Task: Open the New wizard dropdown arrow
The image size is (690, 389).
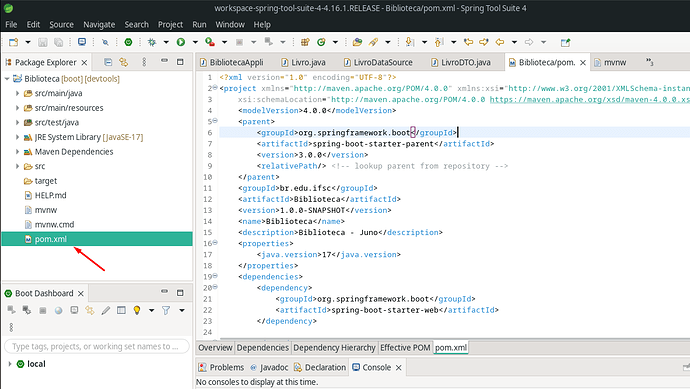Action: click(x=28, y=42)
